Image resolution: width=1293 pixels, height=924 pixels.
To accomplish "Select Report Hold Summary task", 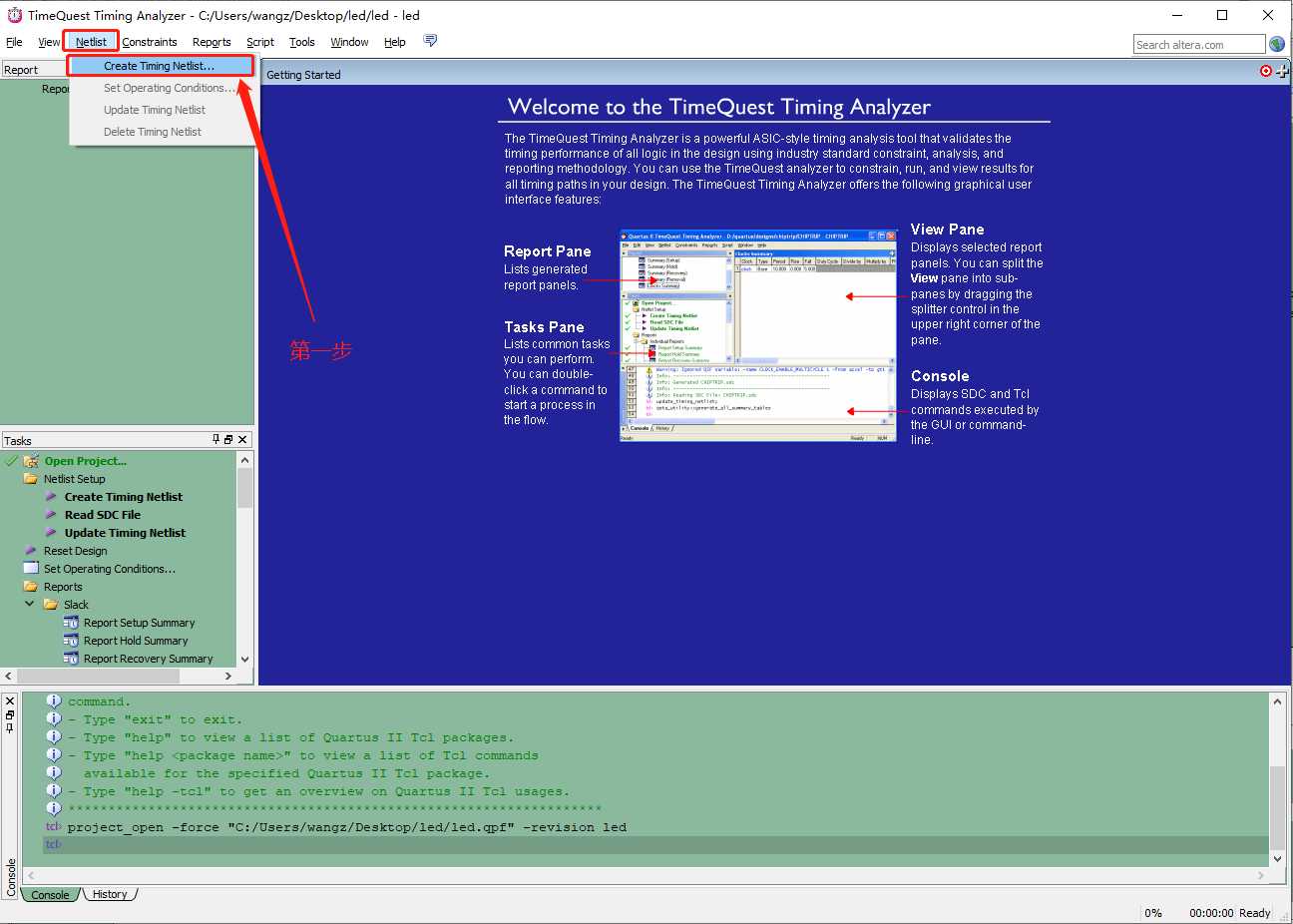I will click(x=136, y=641).
